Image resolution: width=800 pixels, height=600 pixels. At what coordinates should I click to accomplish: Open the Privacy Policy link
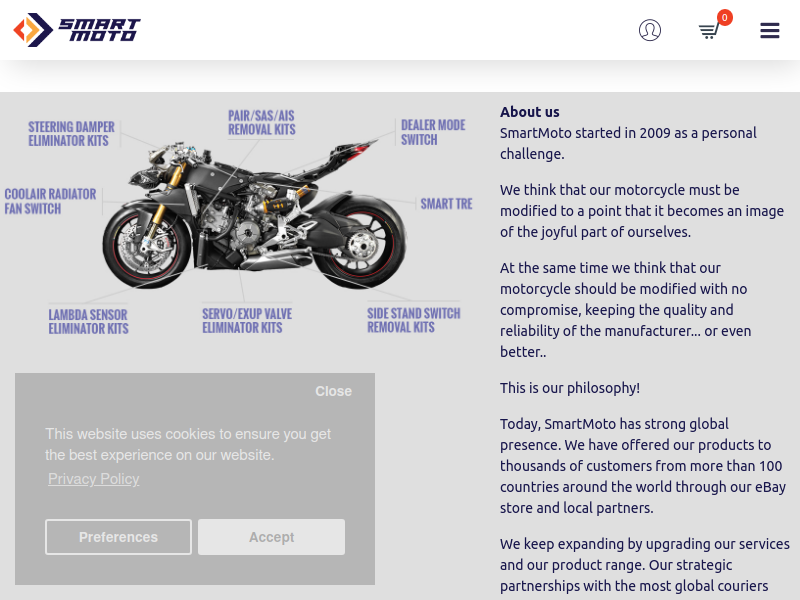(x=93, y=479)
